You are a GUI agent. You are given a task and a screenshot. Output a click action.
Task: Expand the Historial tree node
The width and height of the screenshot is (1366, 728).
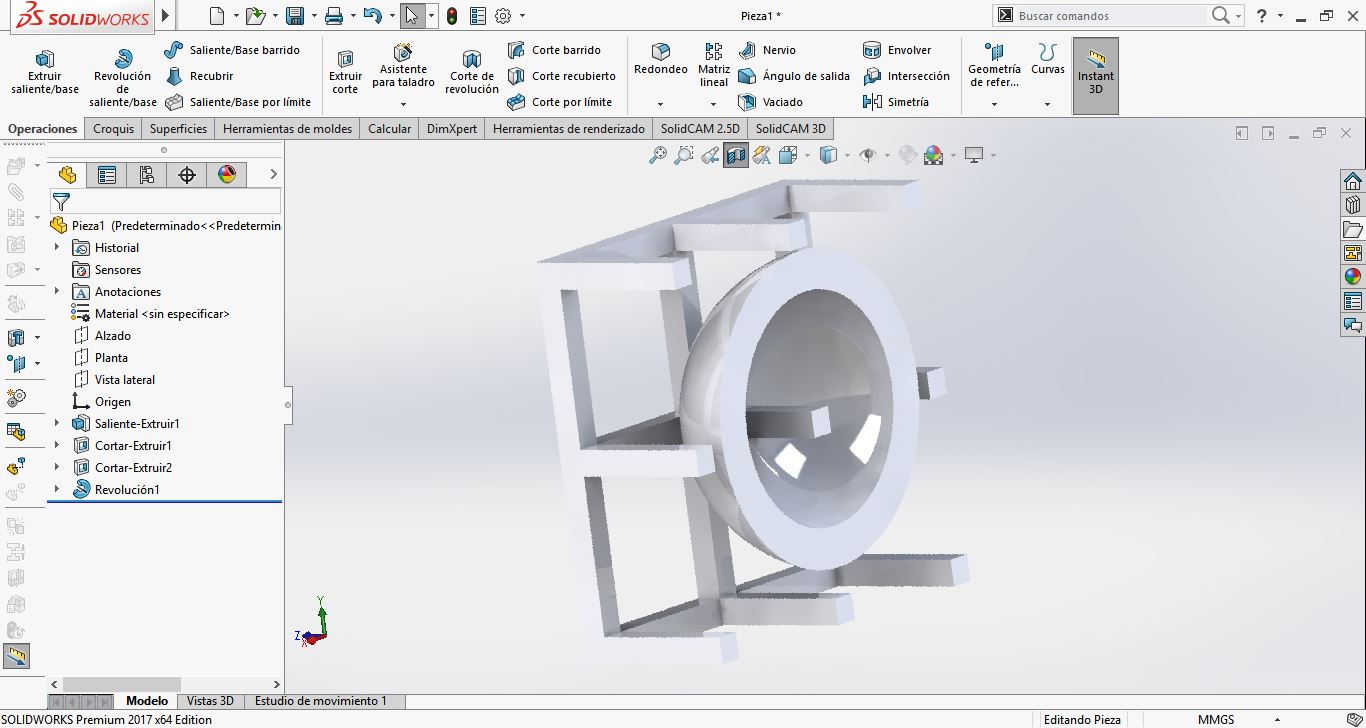click(57, 247)
